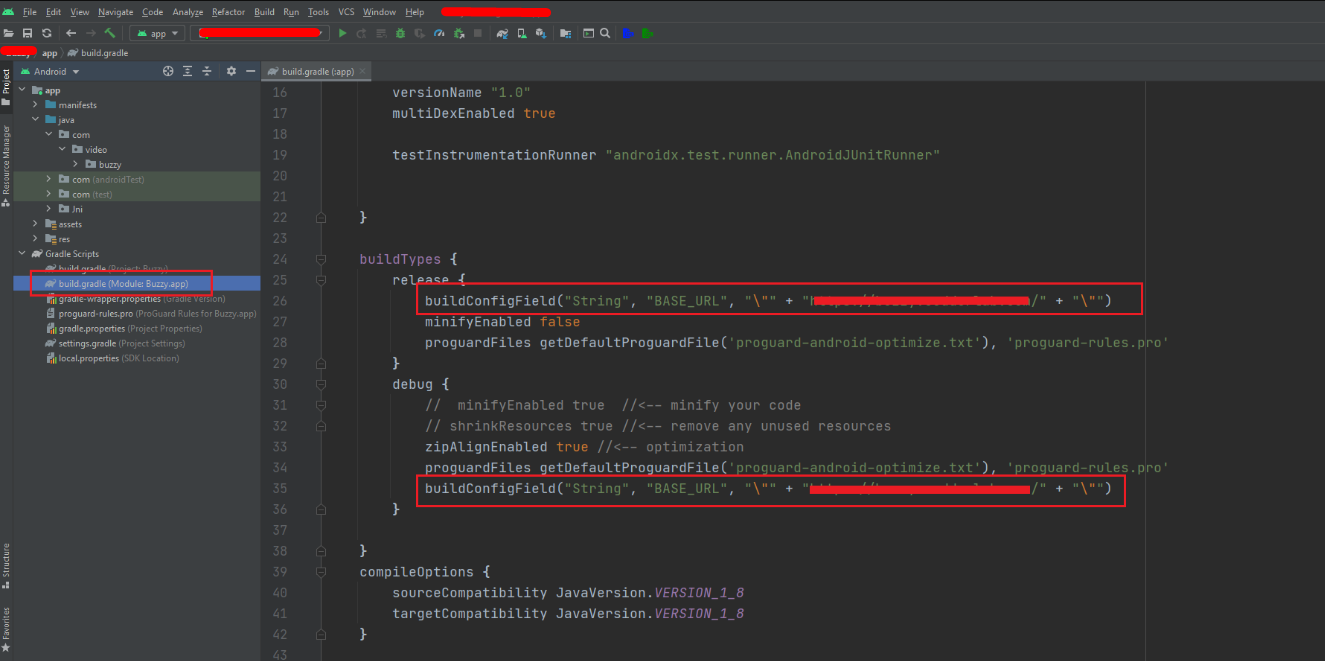Collapse the release block fold marker
Viewport: 1325px width, 661px height.
click(321, 280)
